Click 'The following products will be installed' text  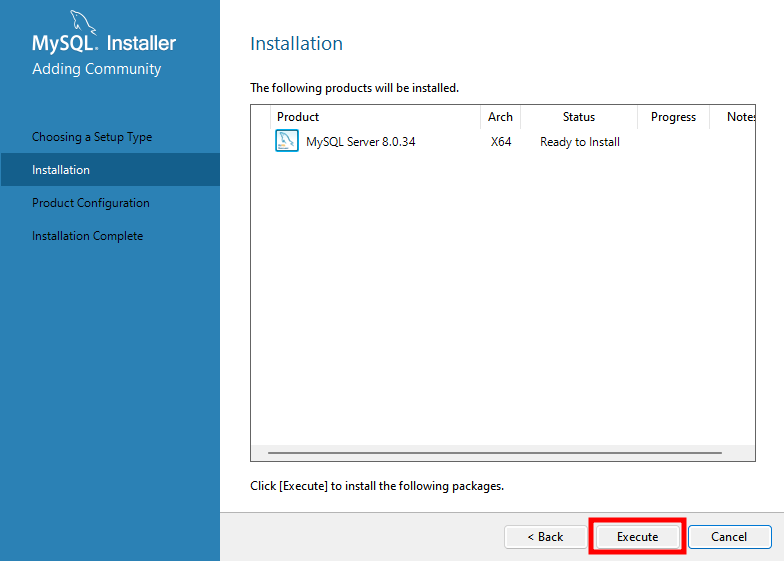click(x=354, y=88)
